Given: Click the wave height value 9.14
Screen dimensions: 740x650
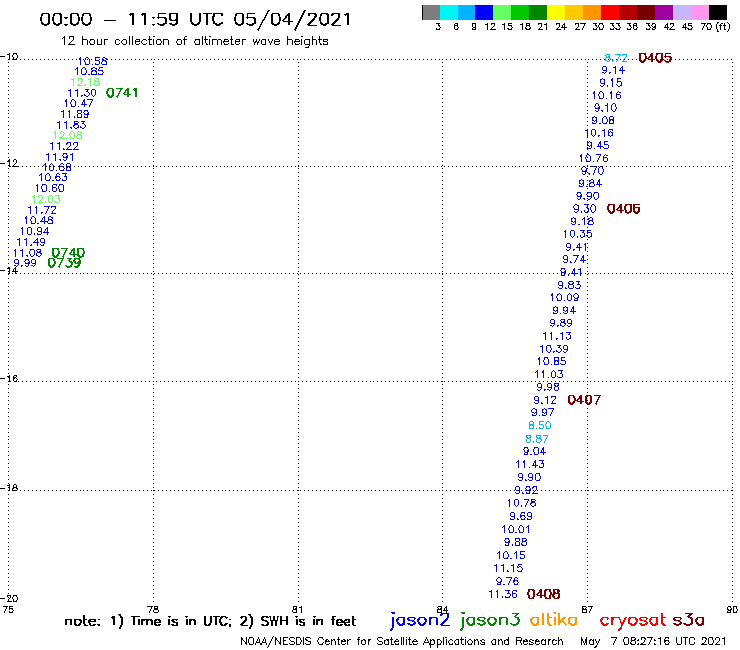Looking at the screenshot, I should point(613,70).
